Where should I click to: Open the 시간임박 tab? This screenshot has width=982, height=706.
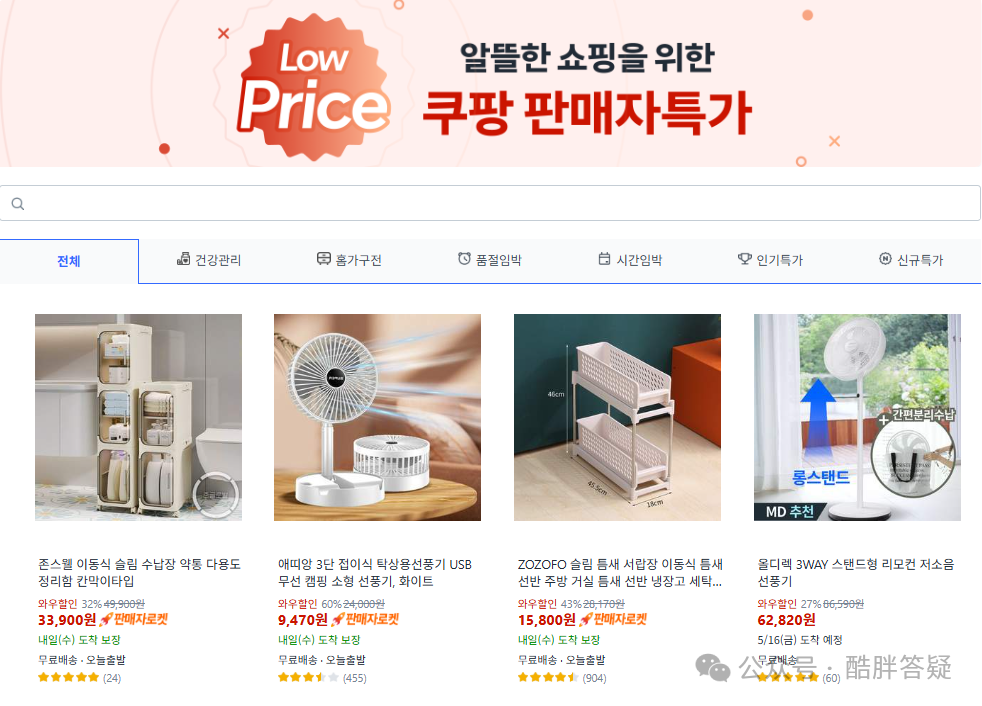(630, 260)
